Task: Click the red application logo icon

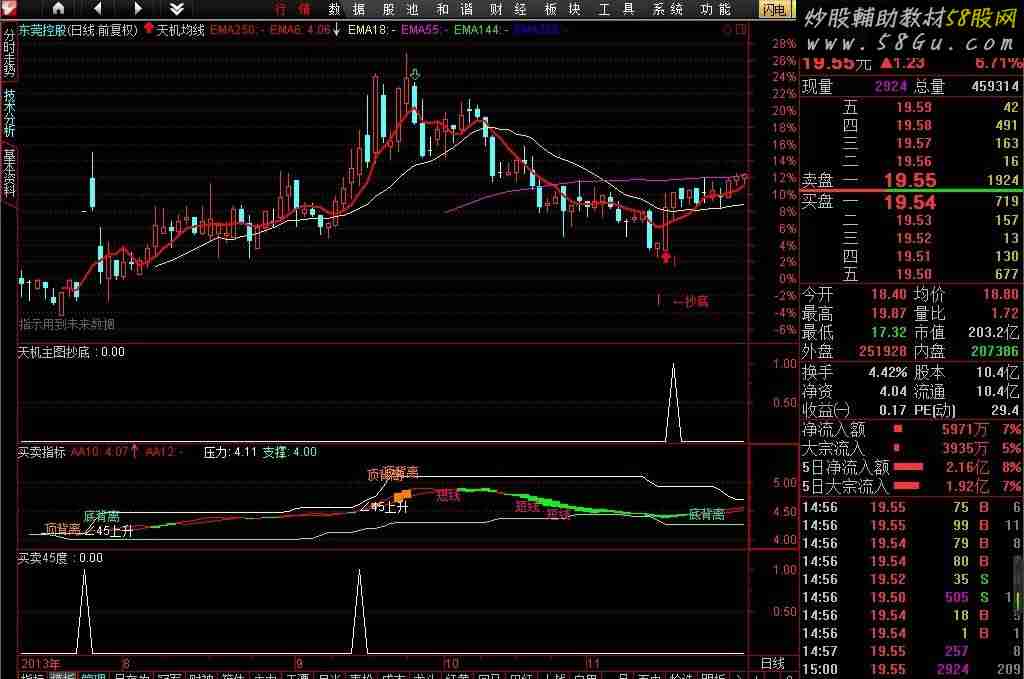Action: tap(8, 8)
